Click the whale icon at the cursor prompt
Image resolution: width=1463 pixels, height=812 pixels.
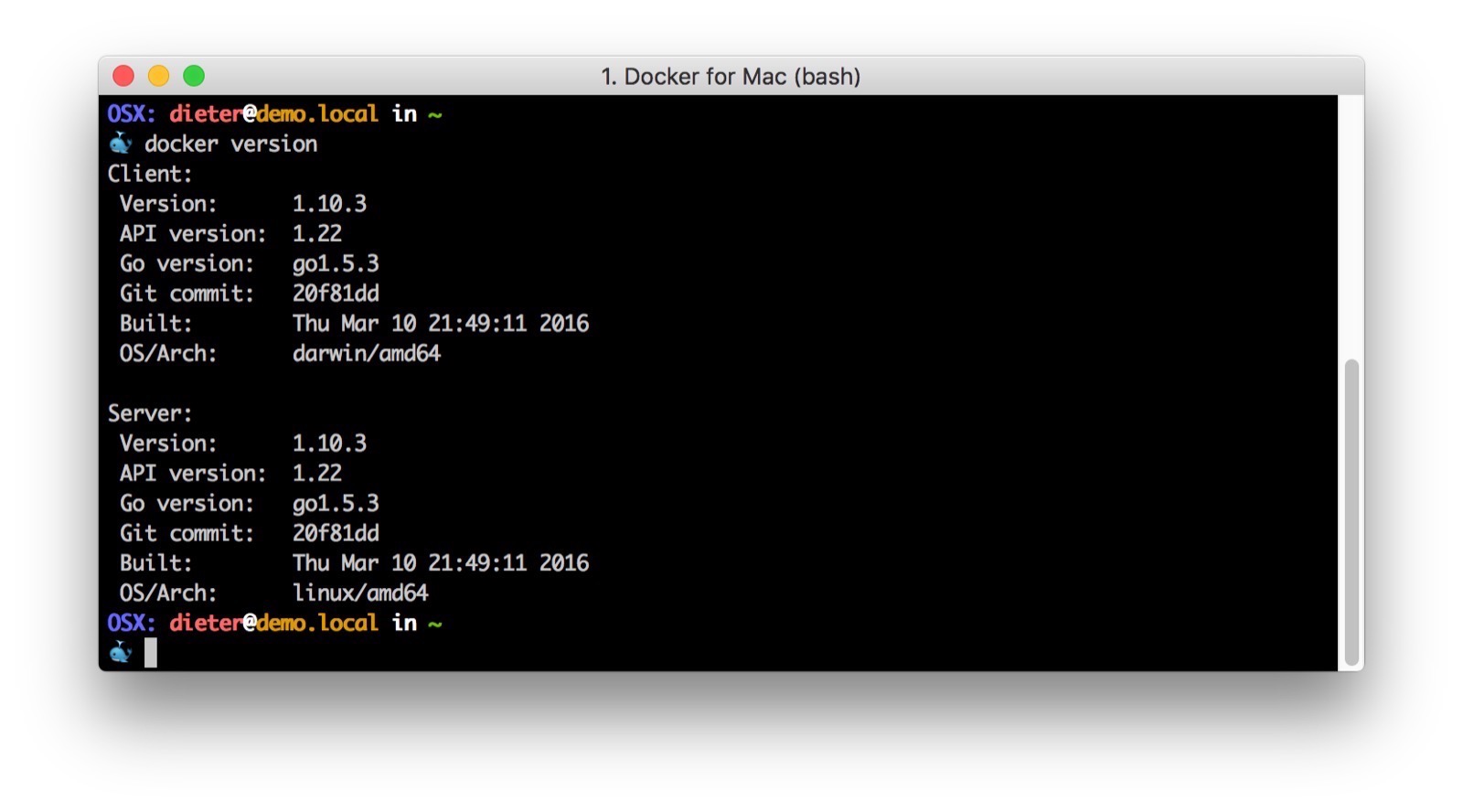pos(121,652)
